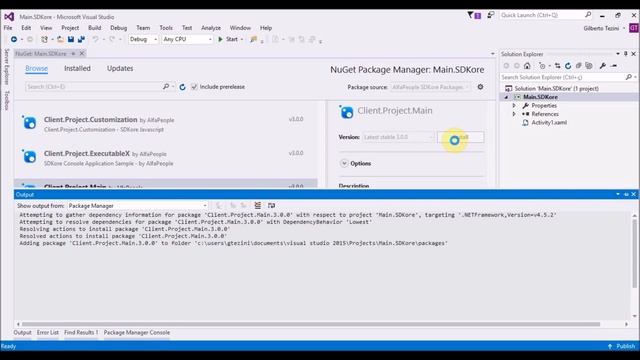The height and width of the screenshot is (360, 640).
Task: Click the notifications filter flag icon
Action: 473,15
